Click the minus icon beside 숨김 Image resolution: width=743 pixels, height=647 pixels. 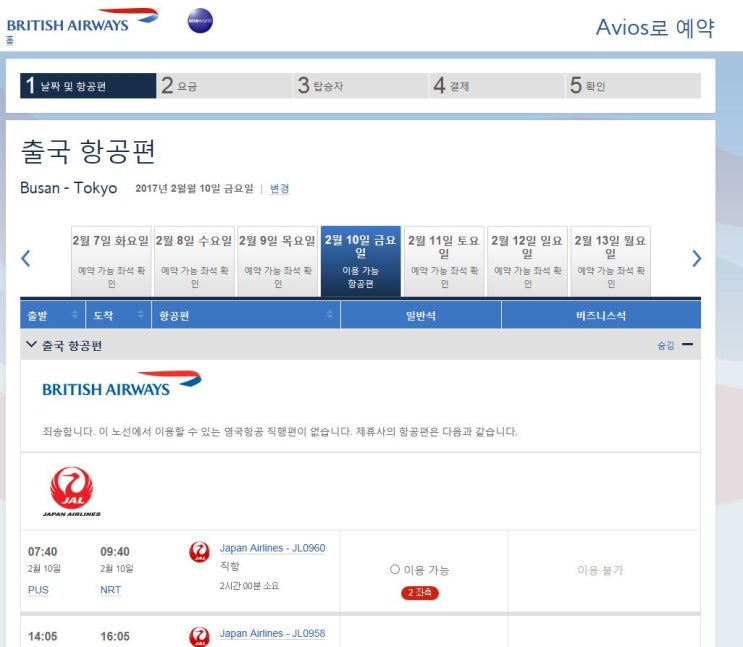(x=688, y=344)
